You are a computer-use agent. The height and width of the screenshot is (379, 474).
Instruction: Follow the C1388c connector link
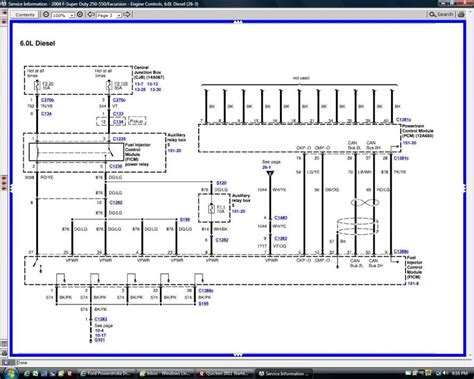click(401, 252)
